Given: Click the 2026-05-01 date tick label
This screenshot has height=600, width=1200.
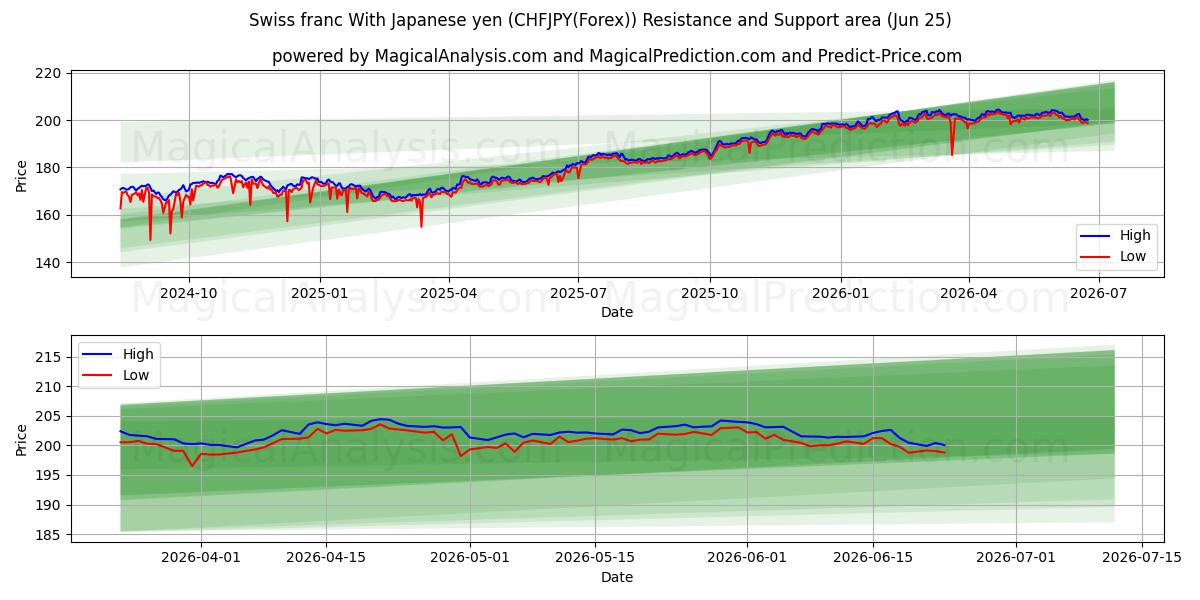Looking at the screenshot, I should tap(471, 558).
